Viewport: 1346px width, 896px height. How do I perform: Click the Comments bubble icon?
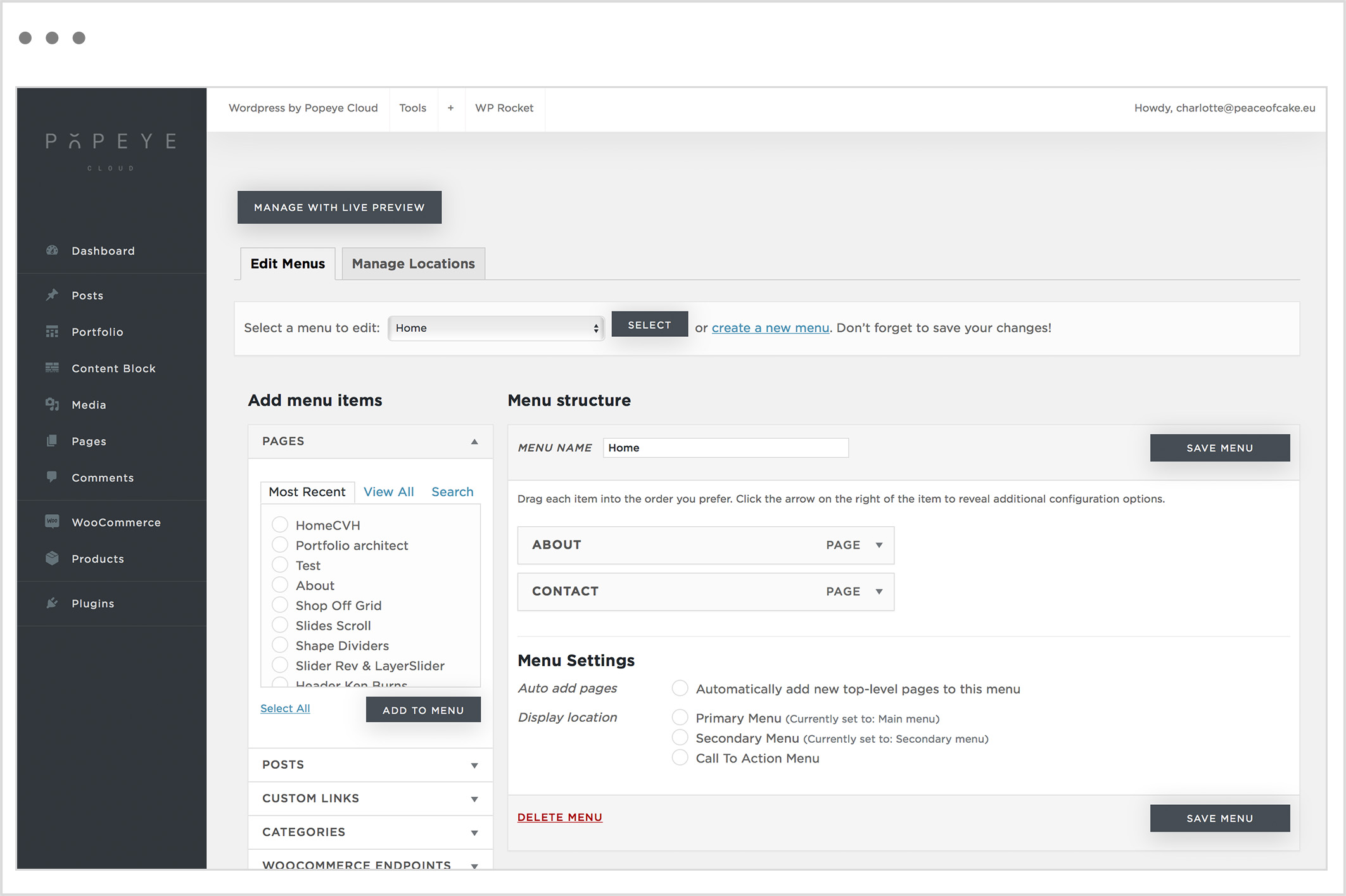pos(52,477)
